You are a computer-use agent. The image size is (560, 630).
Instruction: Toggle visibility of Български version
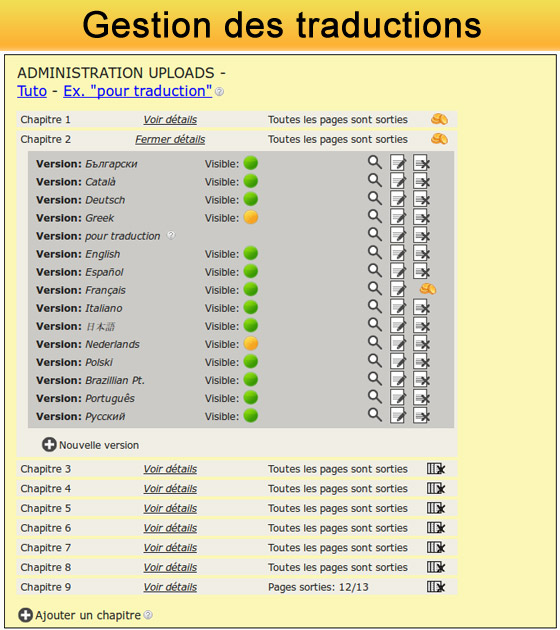click(251, 163)
